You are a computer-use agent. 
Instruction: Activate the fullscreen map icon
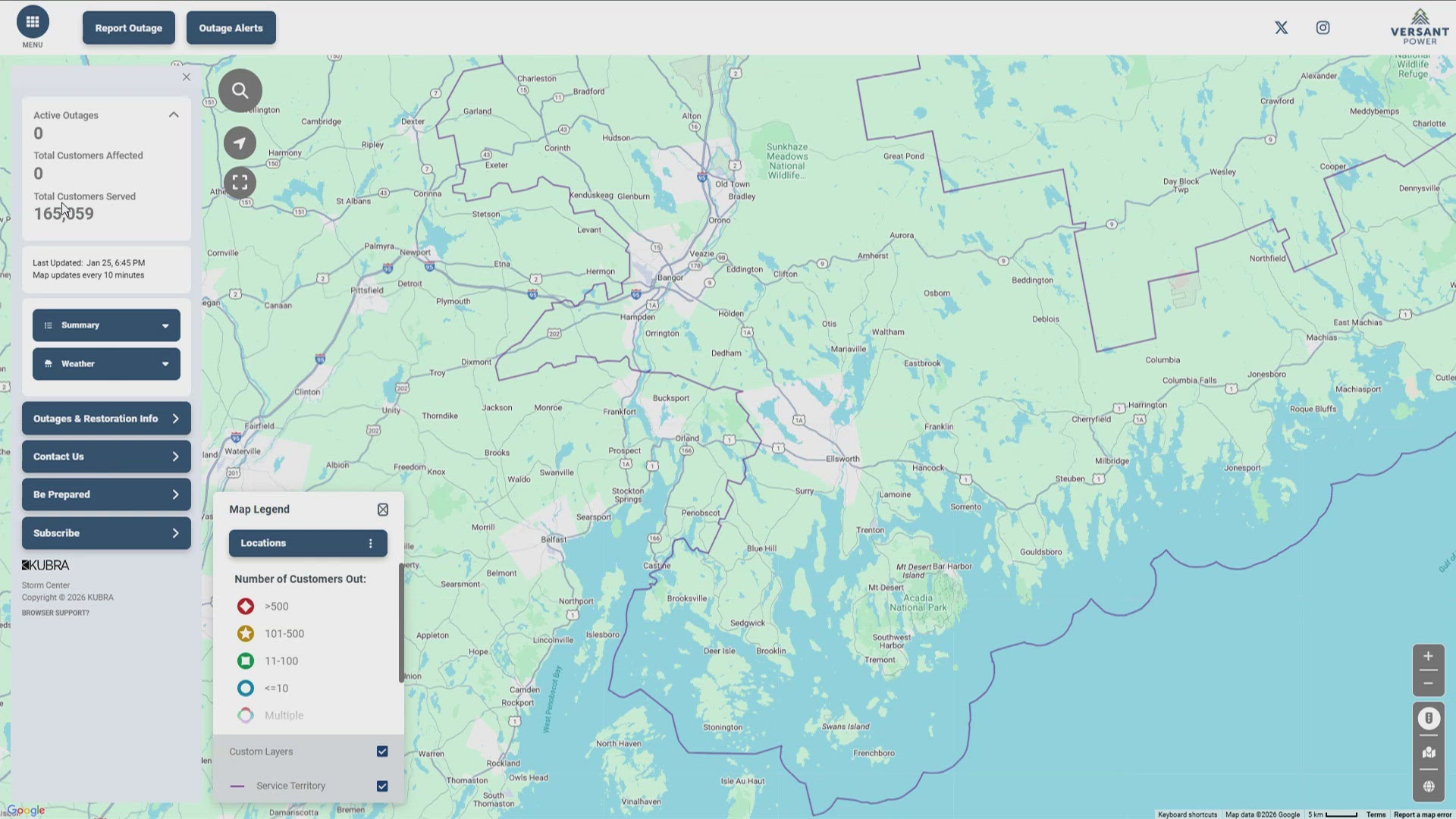coord(240,182)
